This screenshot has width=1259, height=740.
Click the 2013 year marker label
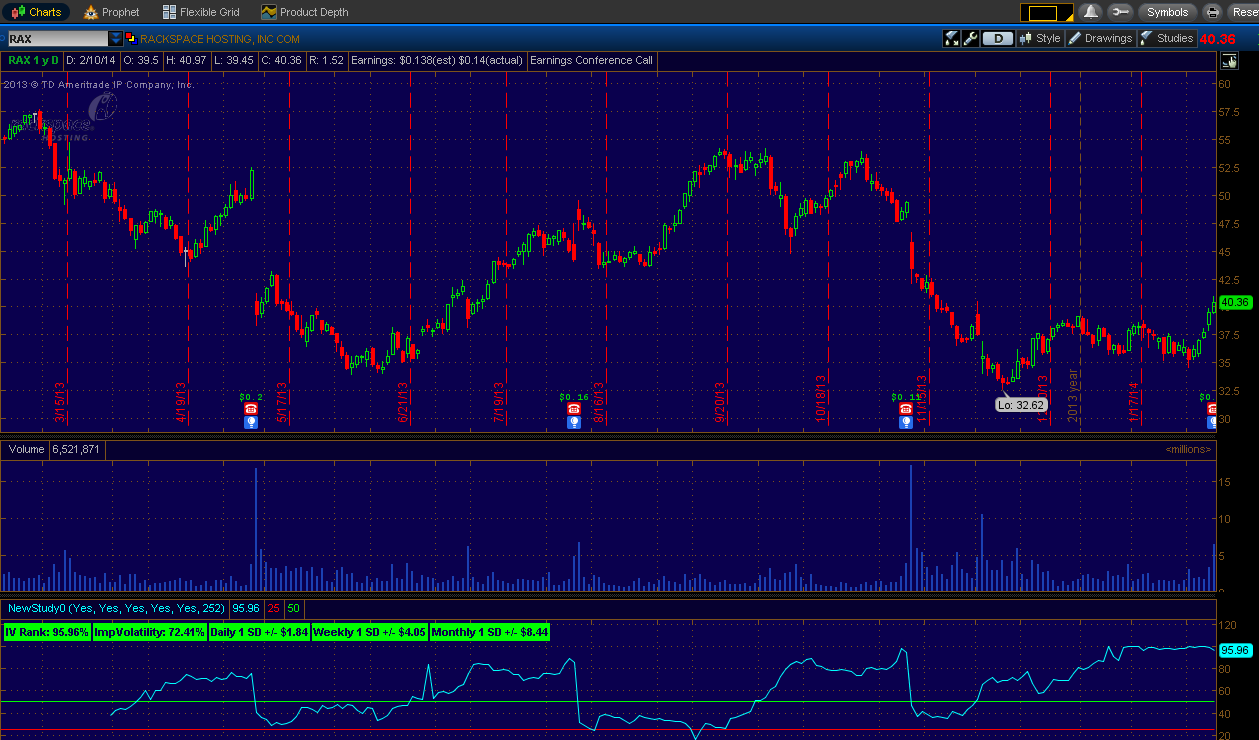pyautogui.click(x=1073, y=397)
